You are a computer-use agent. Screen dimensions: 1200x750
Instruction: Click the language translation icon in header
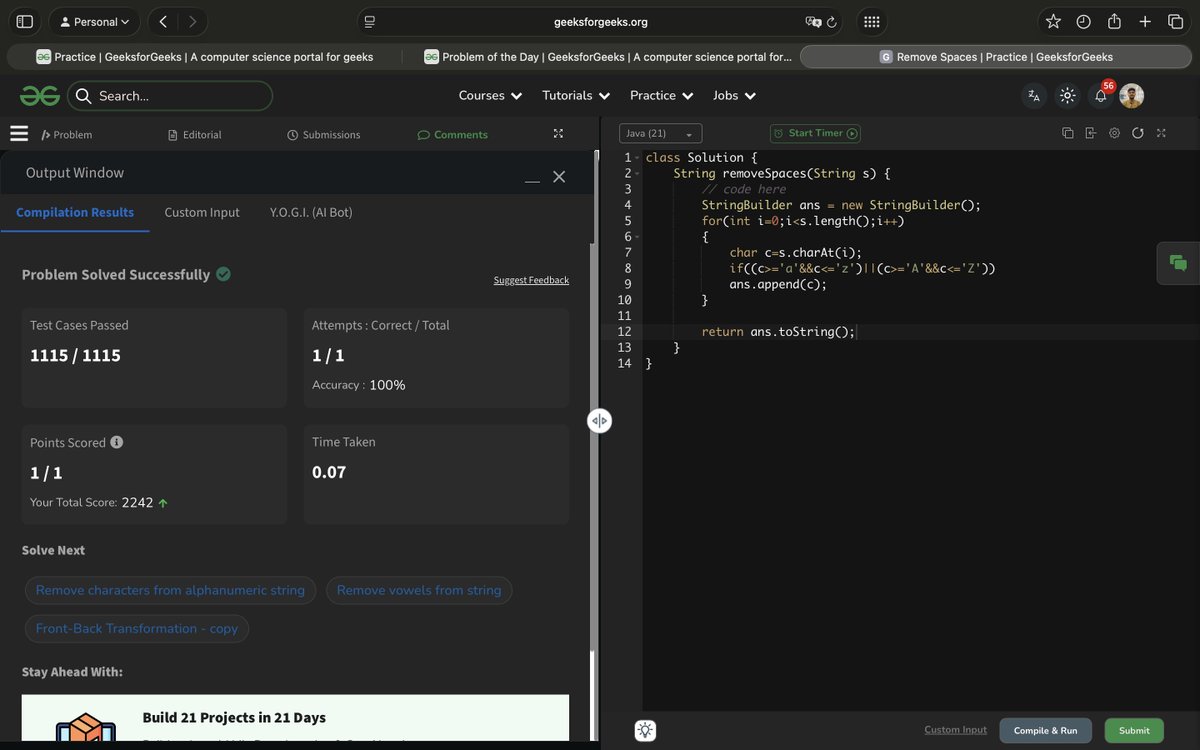(1034, 96)
